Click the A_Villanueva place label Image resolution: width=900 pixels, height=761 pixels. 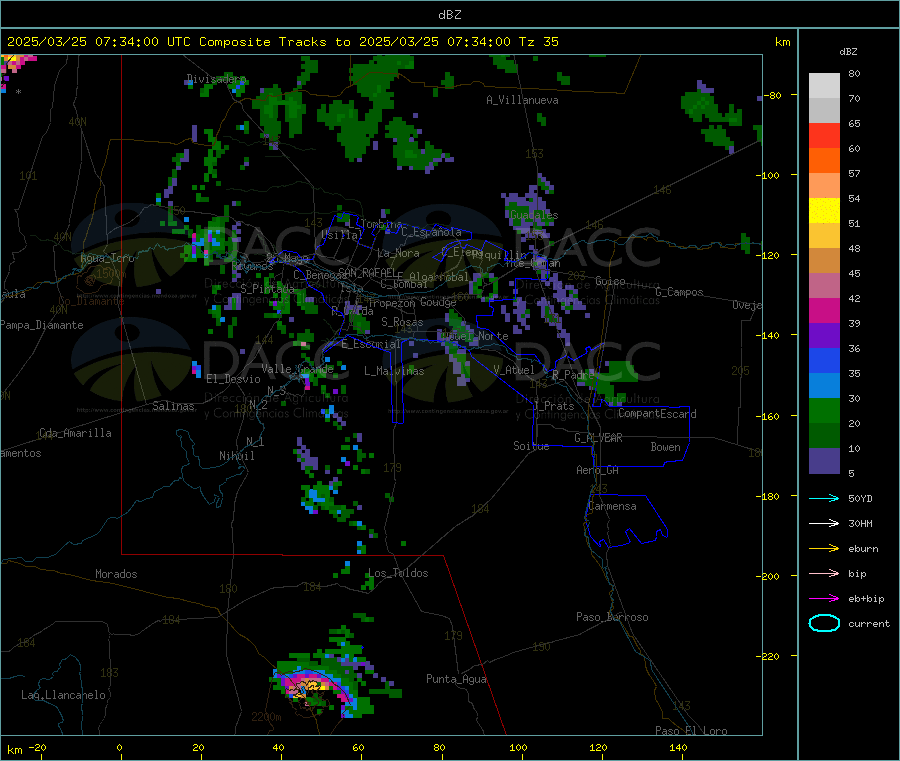pos(522,100)
